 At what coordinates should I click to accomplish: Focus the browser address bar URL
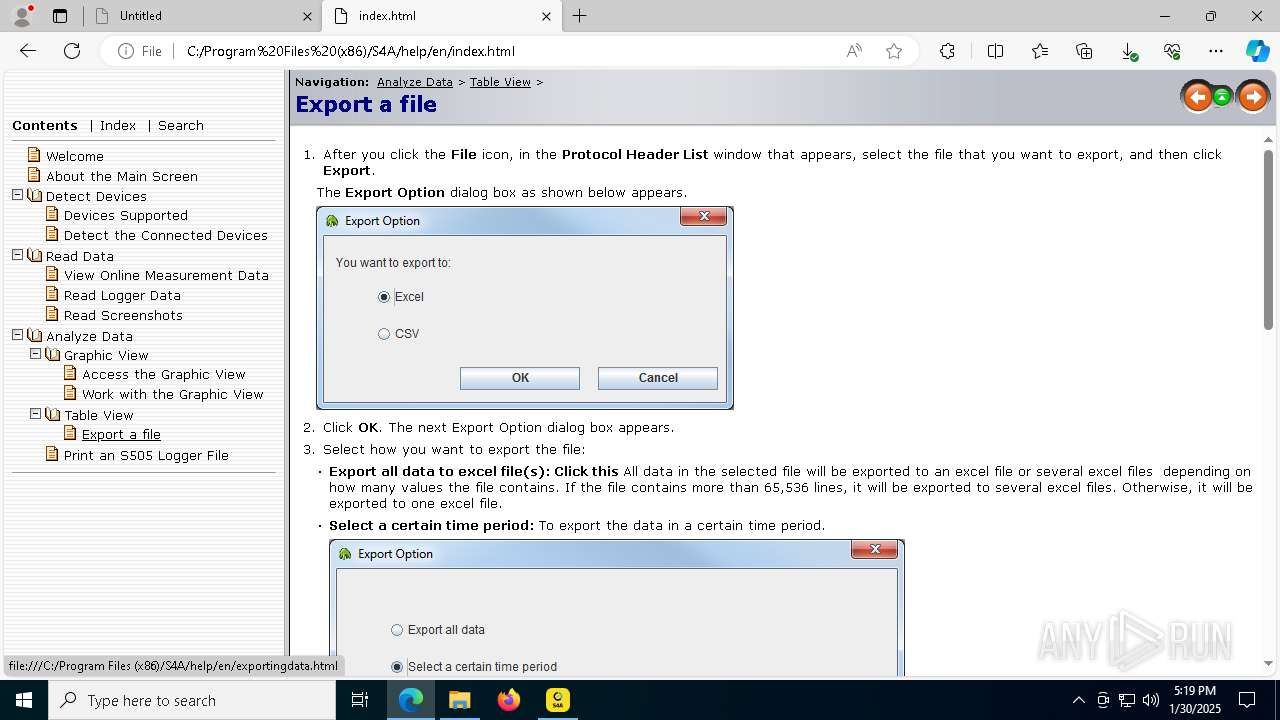pyautogui.click(x=351, y=51)
